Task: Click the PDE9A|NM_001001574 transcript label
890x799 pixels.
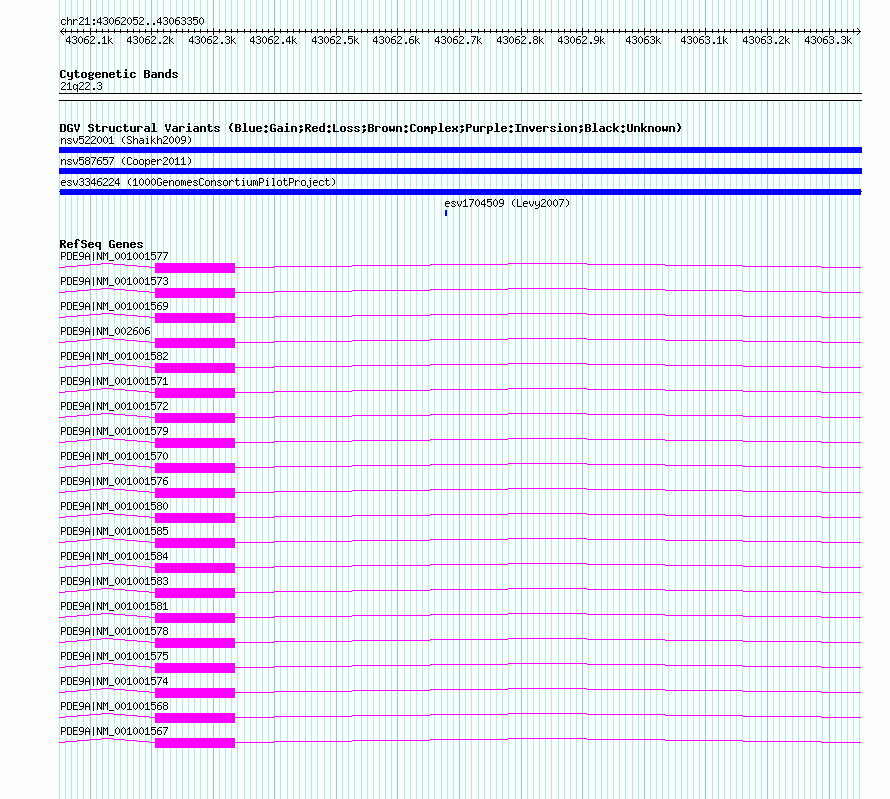Action: (114, 681)
